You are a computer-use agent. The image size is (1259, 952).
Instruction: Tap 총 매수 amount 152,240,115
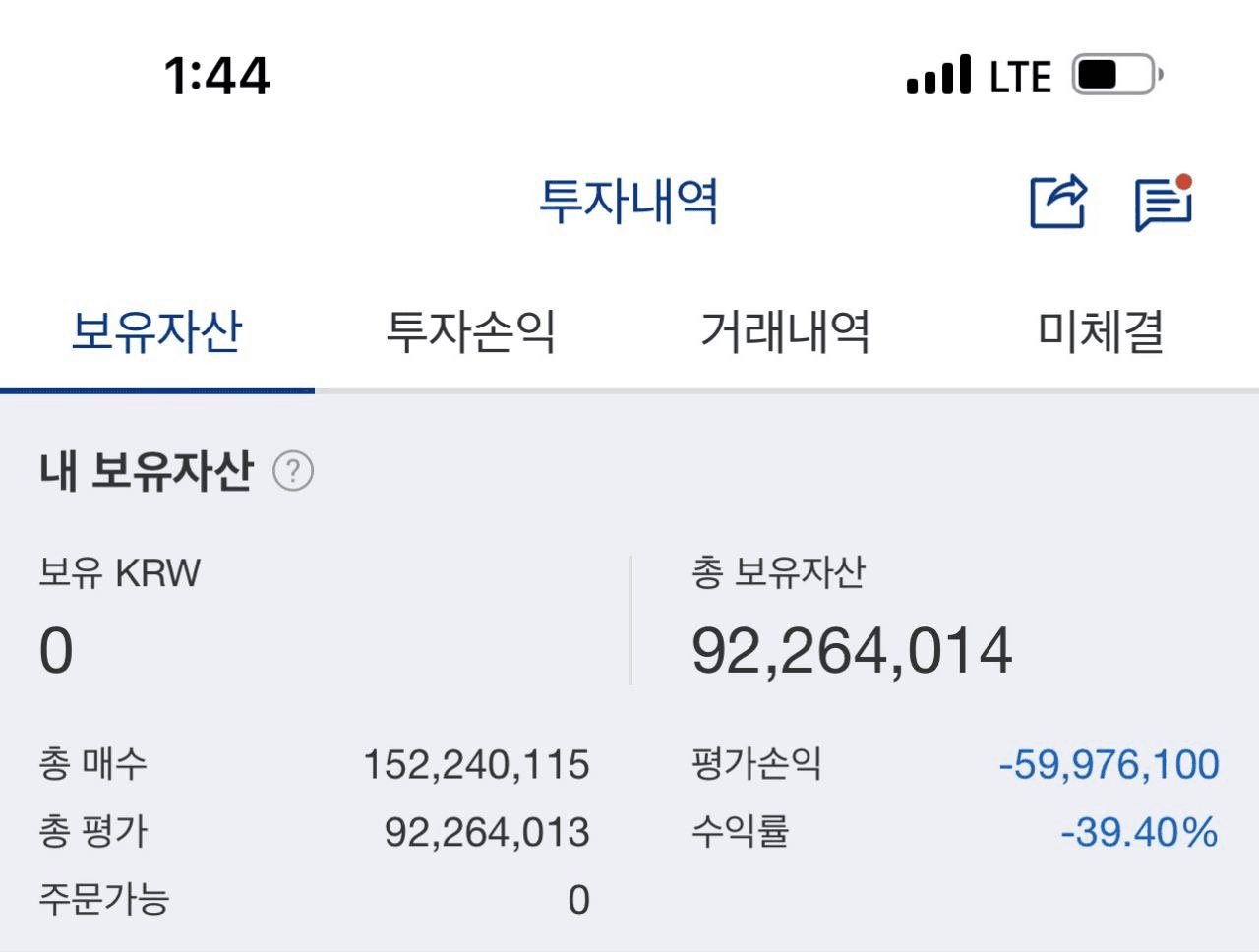coord(476,765)
